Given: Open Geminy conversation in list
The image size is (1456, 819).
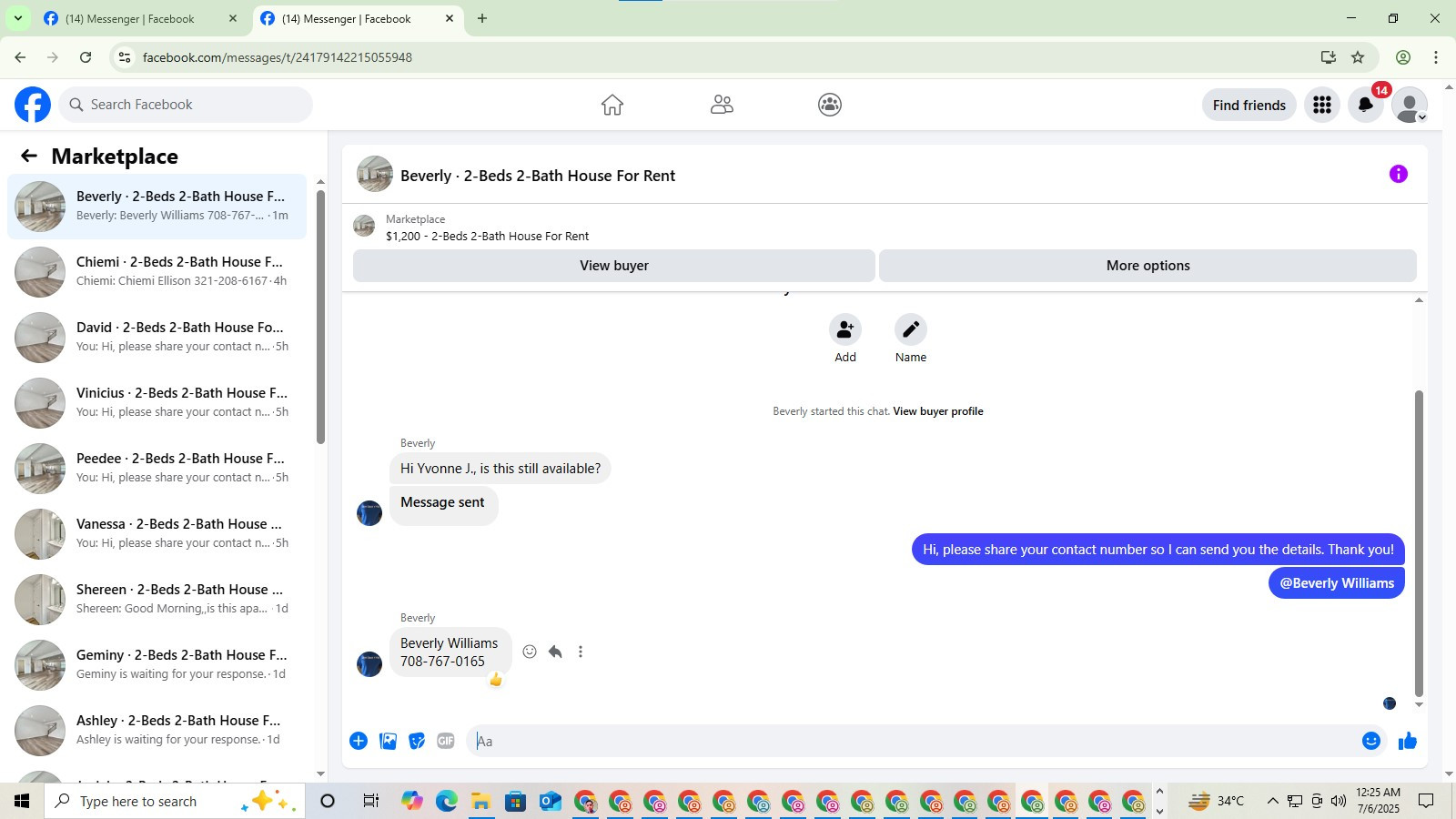Looking at the screenshot, I should (157, 665).
